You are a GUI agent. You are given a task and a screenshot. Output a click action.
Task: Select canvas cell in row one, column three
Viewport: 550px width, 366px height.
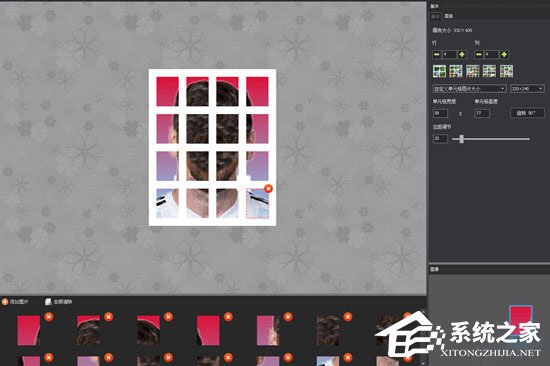[227, 92]
